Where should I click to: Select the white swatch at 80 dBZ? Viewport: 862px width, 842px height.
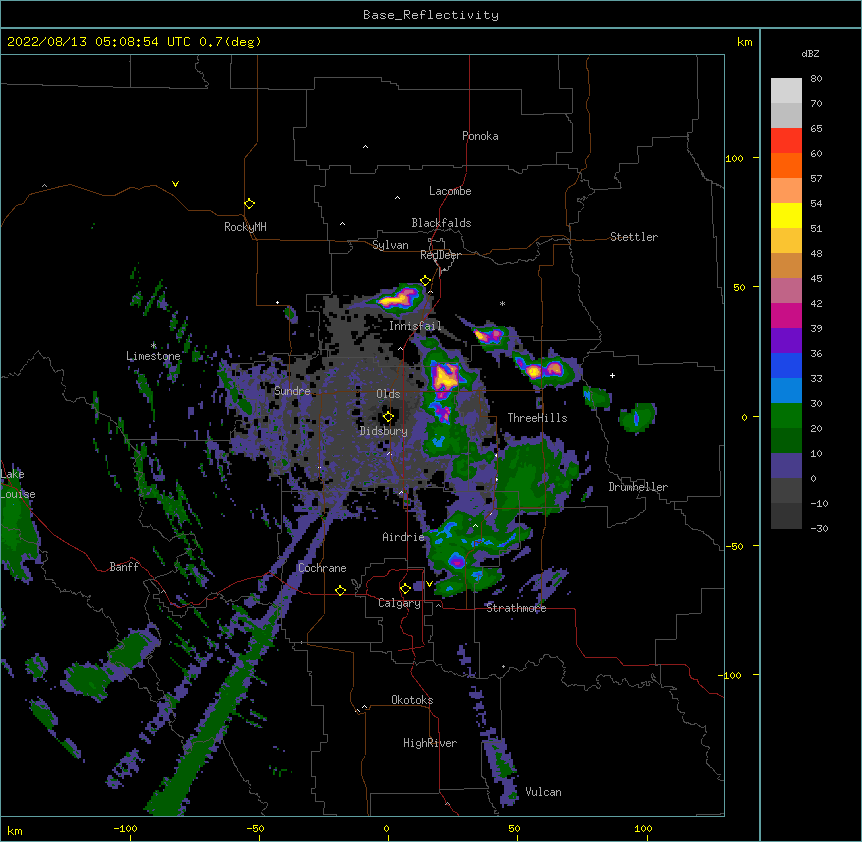pyautogui.click(x=786, y=91)
